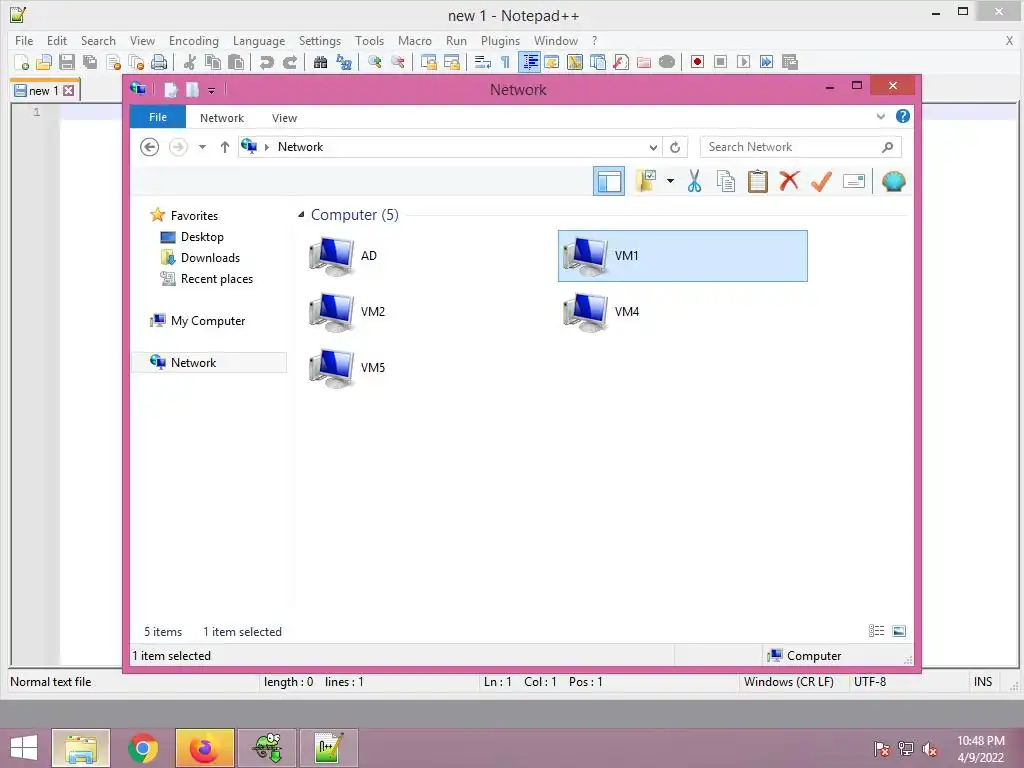This screenshot has width=1024, height=768.
Task: Select the VM1 computer
Action: (682, 255)
